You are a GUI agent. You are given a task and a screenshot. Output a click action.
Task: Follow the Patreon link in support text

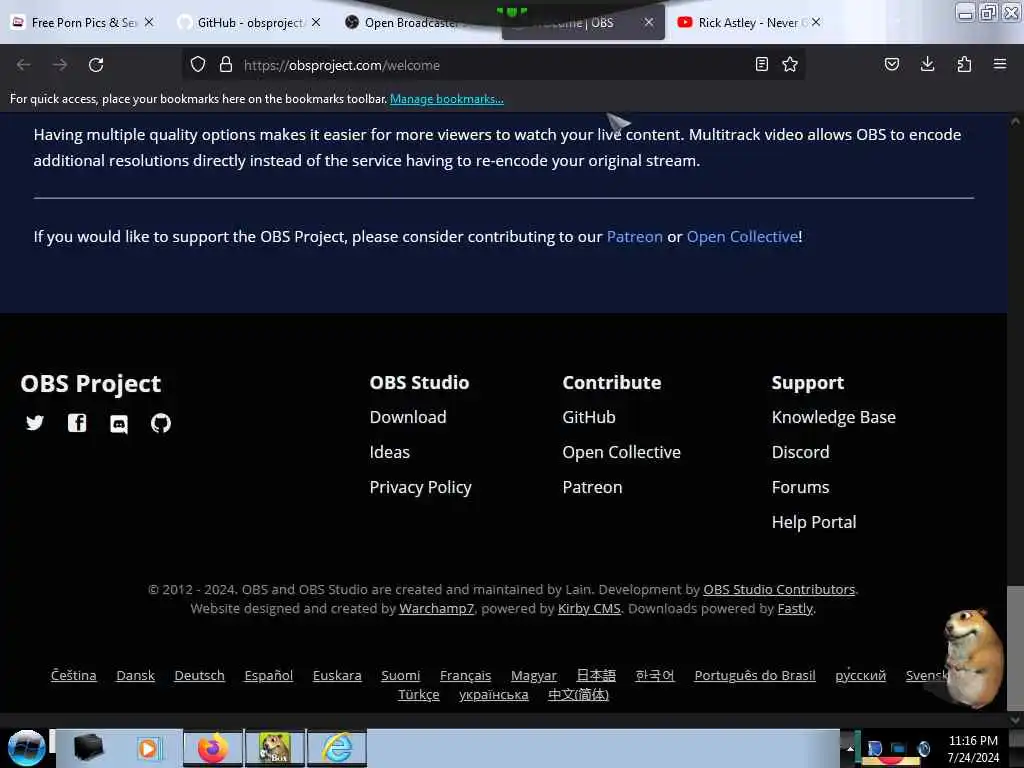[634, 236]
